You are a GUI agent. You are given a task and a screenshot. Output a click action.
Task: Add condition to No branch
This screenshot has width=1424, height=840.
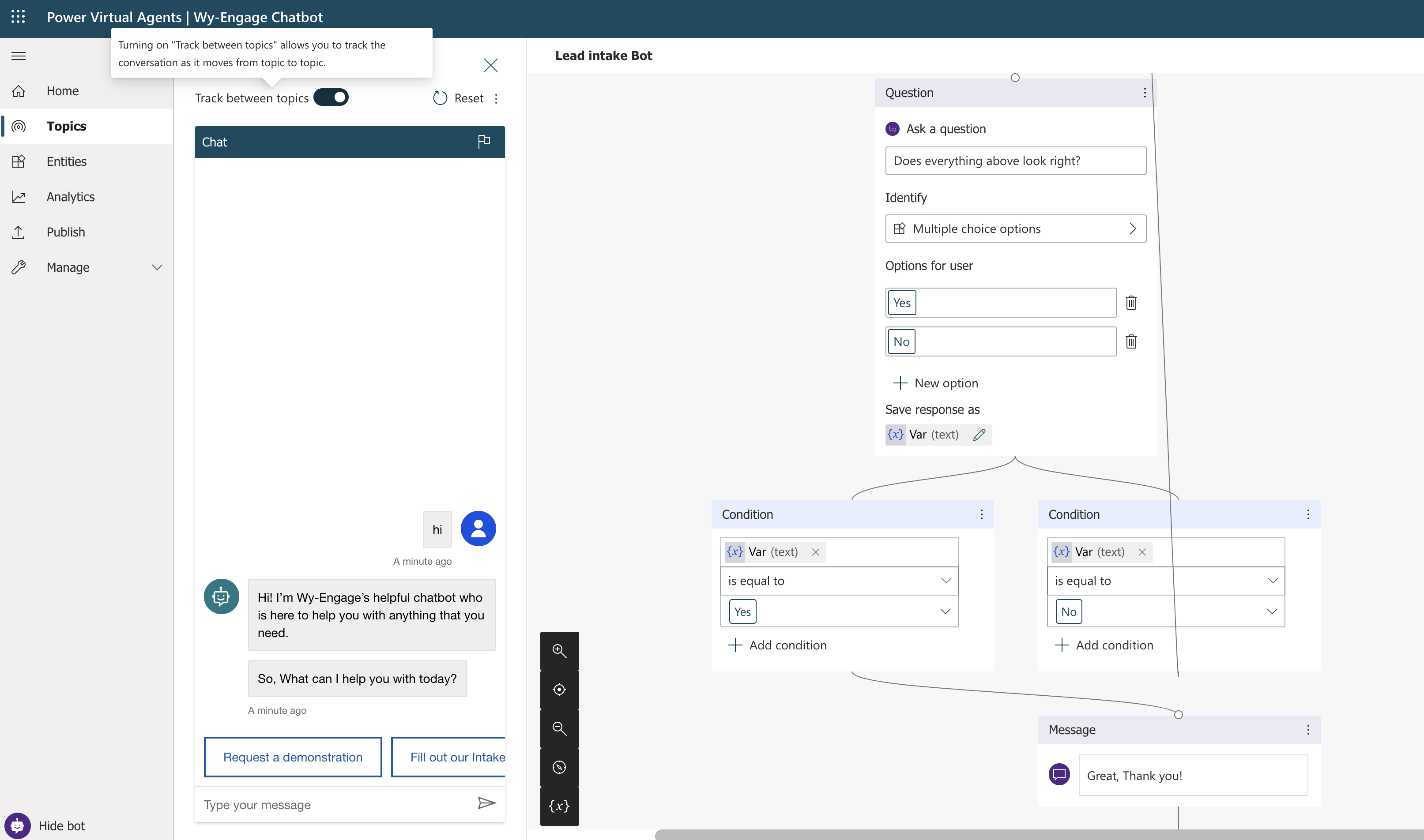pos(1104,645)
